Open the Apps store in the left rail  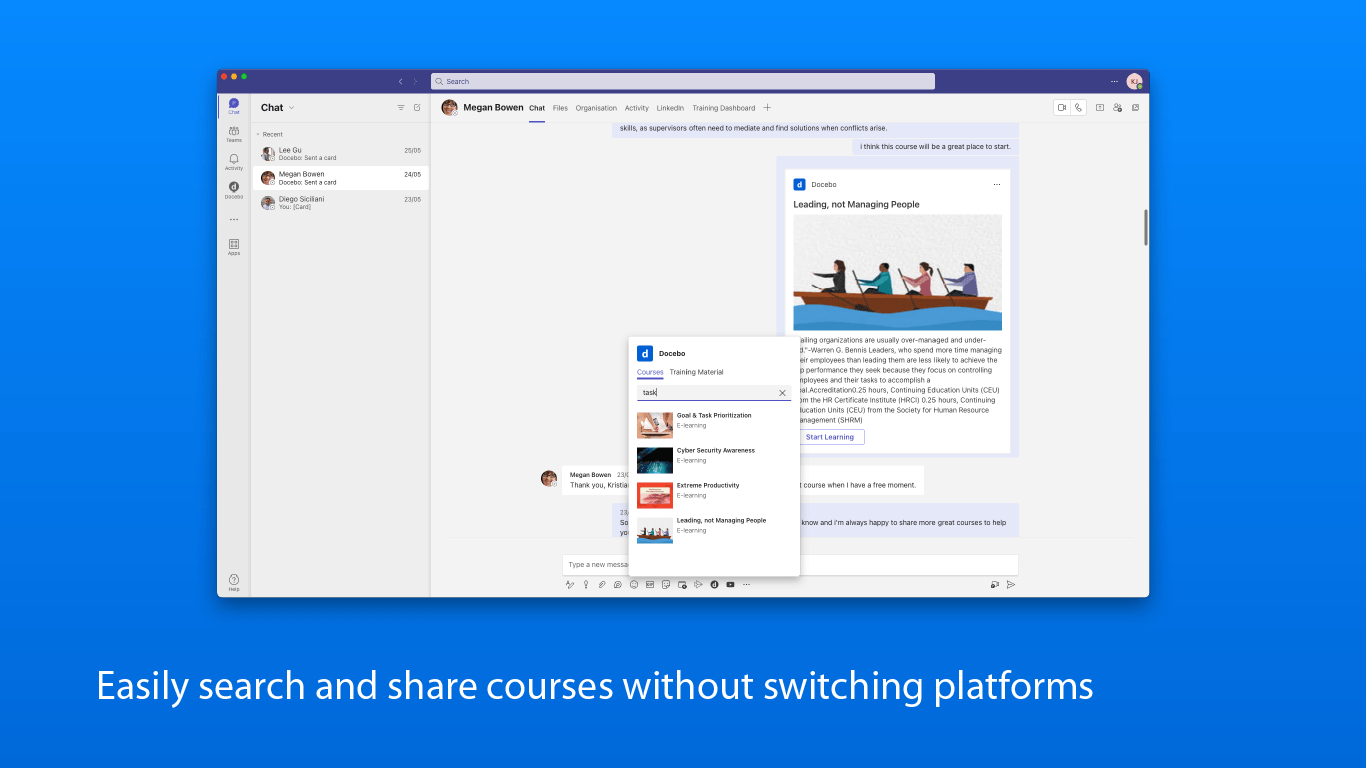click(233, 247)
